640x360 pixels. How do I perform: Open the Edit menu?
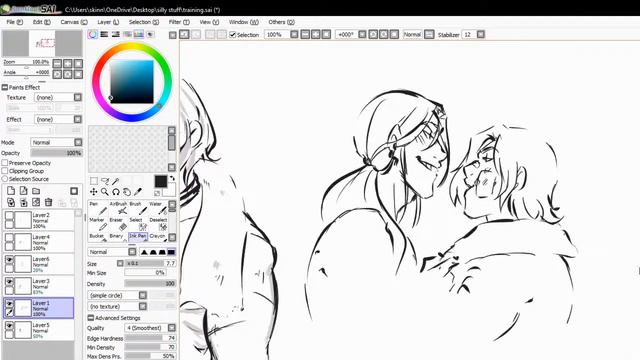[x=42, y=22]
